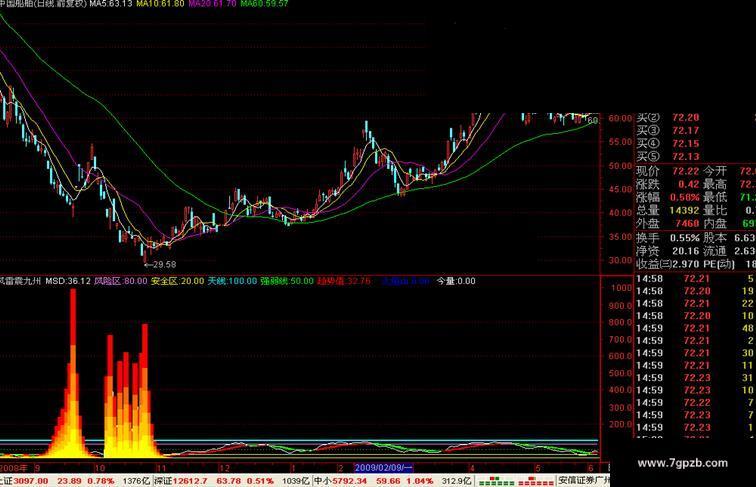Click the 最低 label in quote panel
756x487 pixels.
(715, 197)
